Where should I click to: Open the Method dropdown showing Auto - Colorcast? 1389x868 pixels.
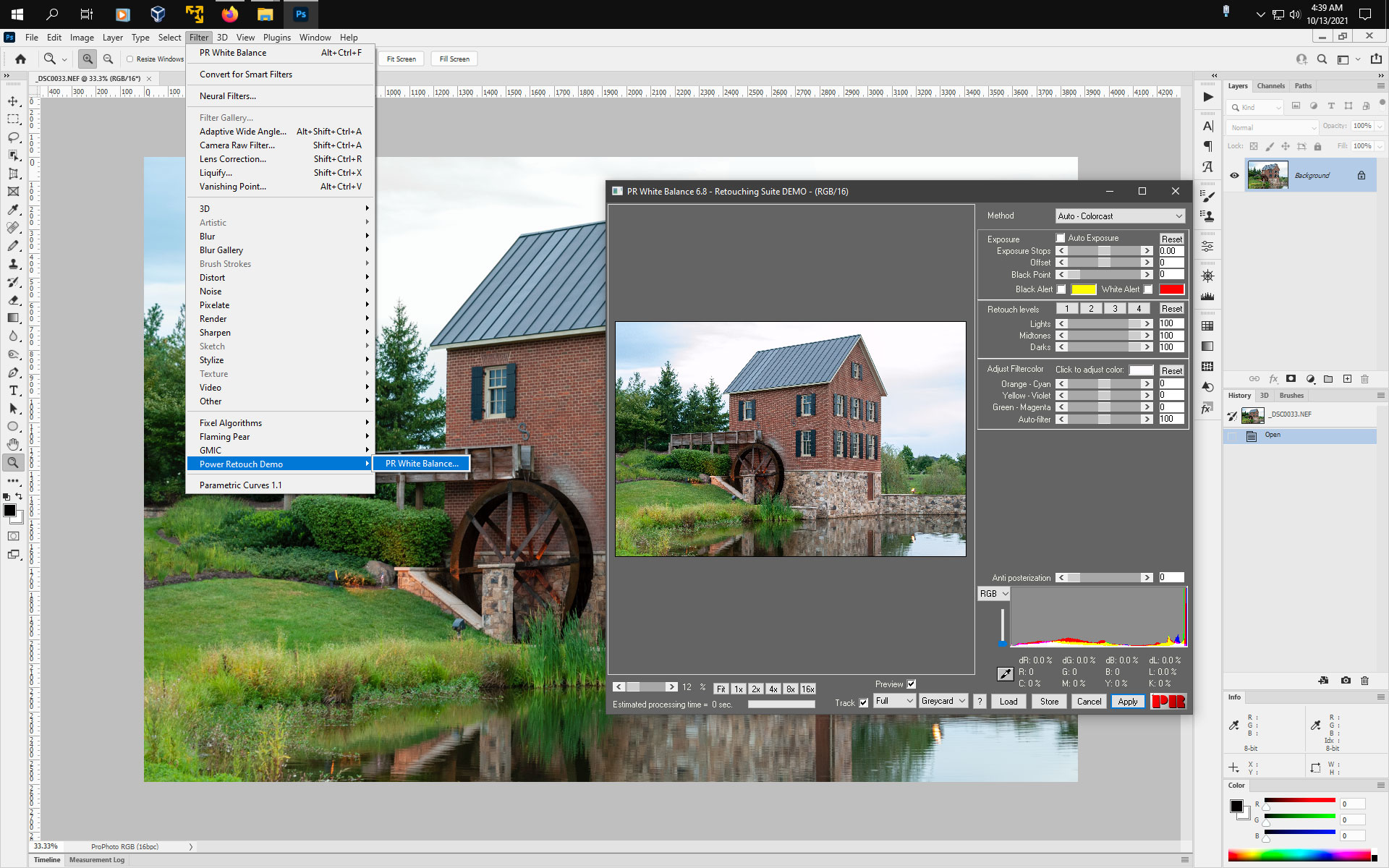[x=1120, y=216]
